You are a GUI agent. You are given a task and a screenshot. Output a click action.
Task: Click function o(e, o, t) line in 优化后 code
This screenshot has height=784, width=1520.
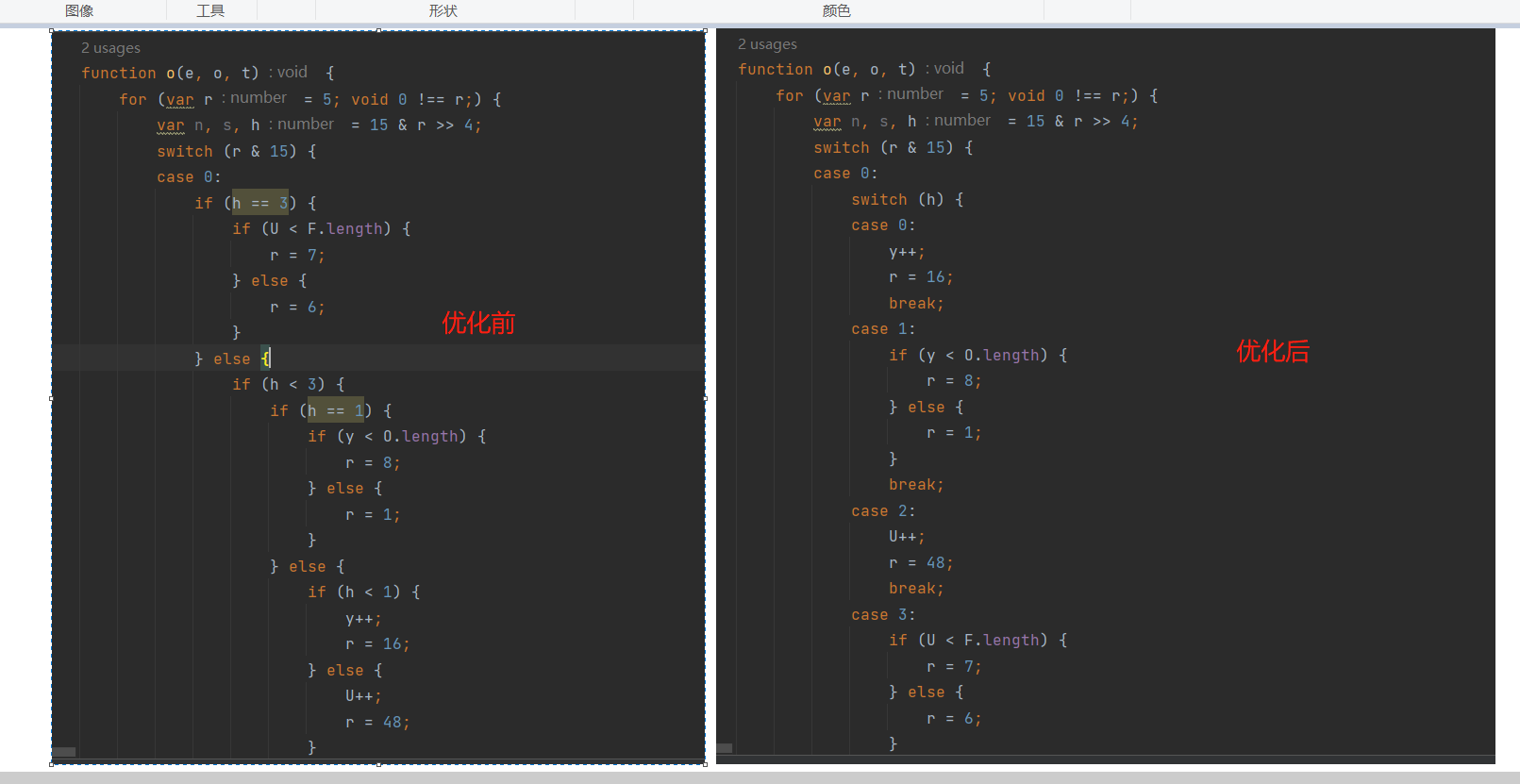pos(864,69)
